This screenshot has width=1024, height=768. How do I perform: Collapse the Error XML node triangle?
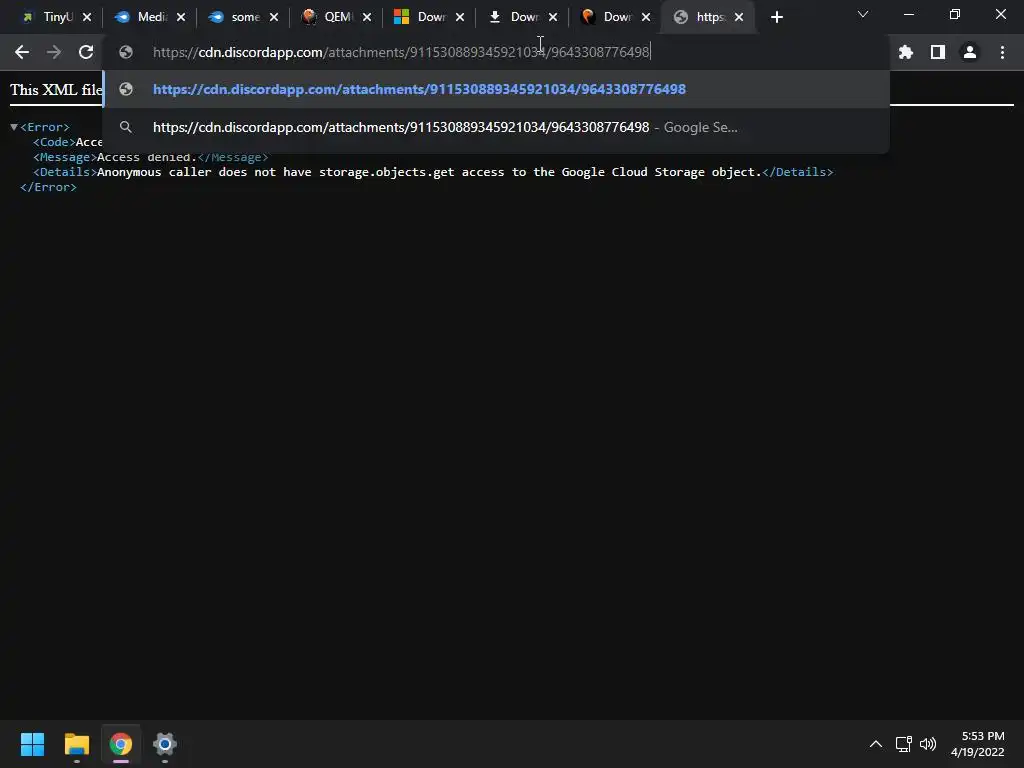(x=14, y=127)
